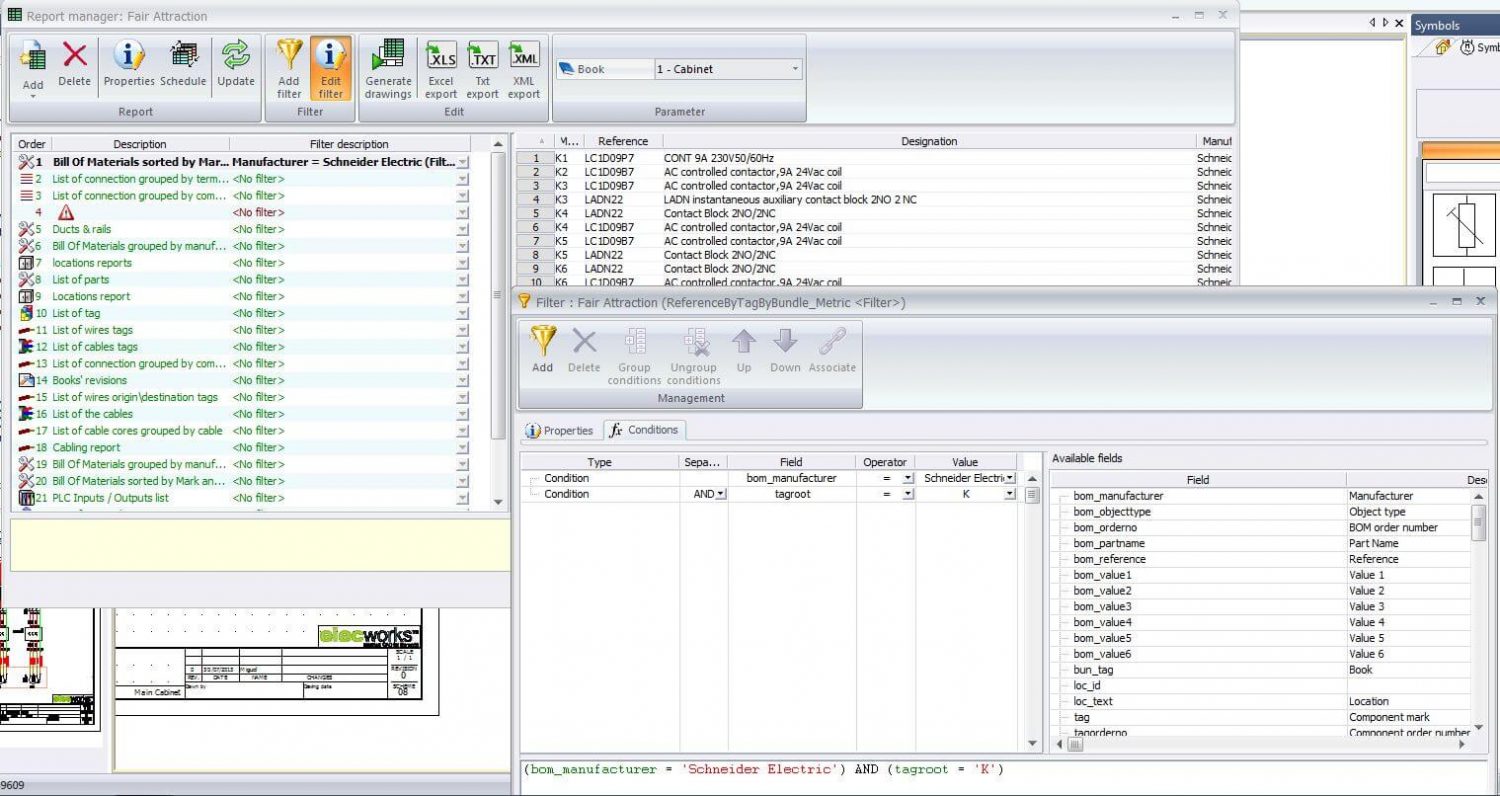This screenshot has height=796, width=1500.
Task: Click the Order column header
Action: [32, 144]
